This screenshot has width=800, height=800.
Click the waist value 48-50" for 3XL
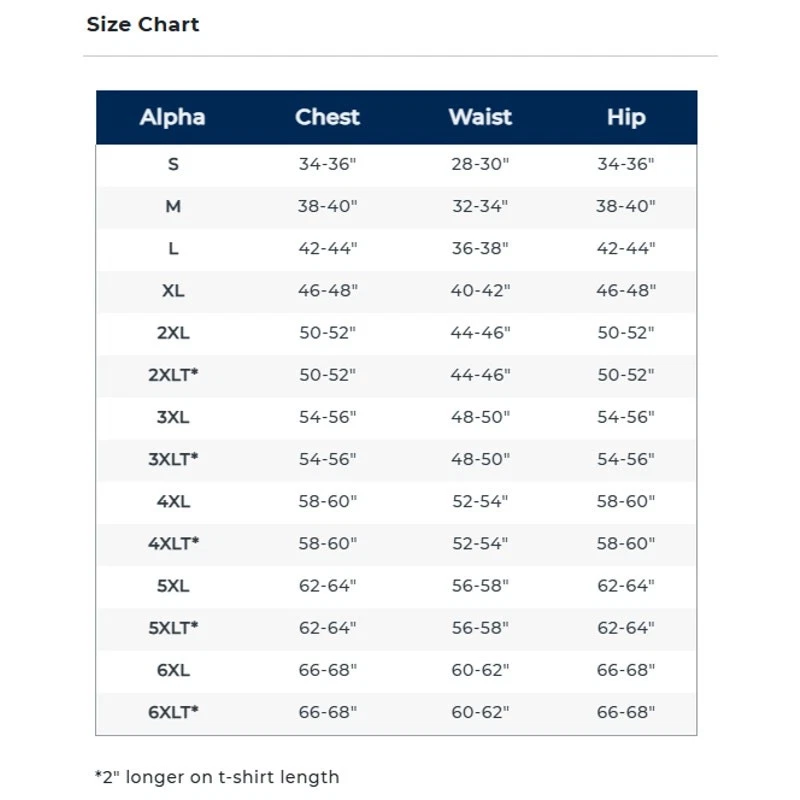[480, 417]
